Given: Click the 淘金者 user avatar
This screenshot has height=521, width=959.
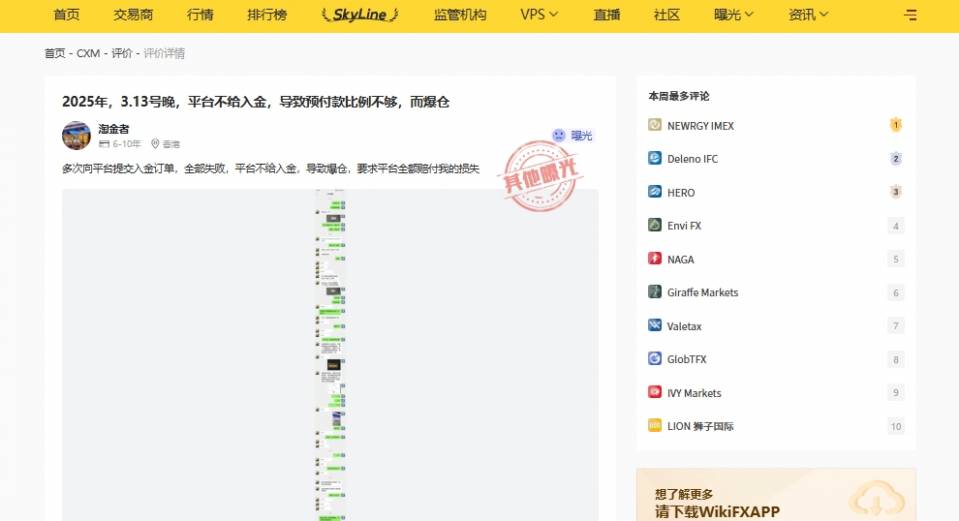Looking at the screenshot, I should (76, 136).
